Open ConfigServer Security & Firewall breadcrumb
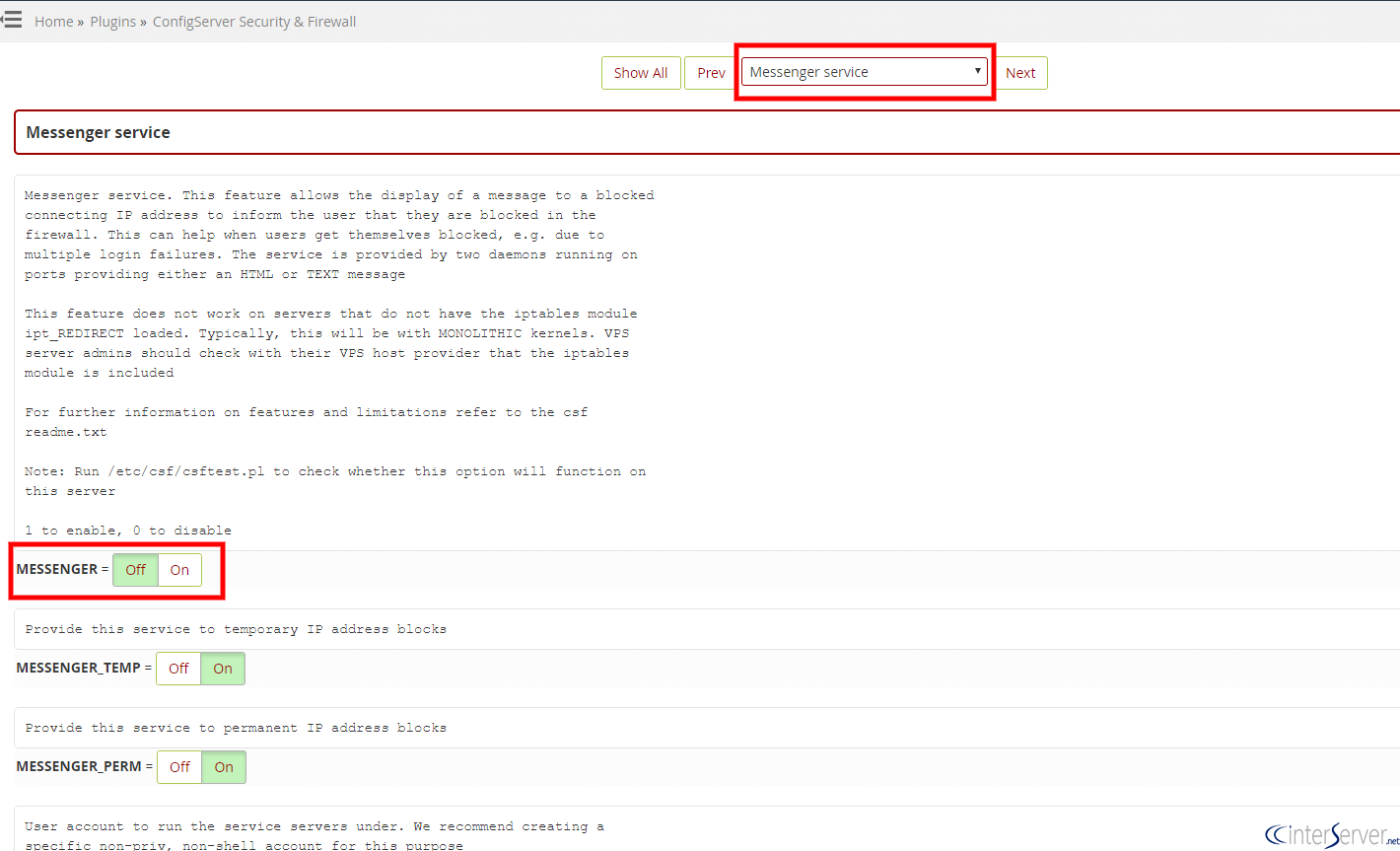 254,21
